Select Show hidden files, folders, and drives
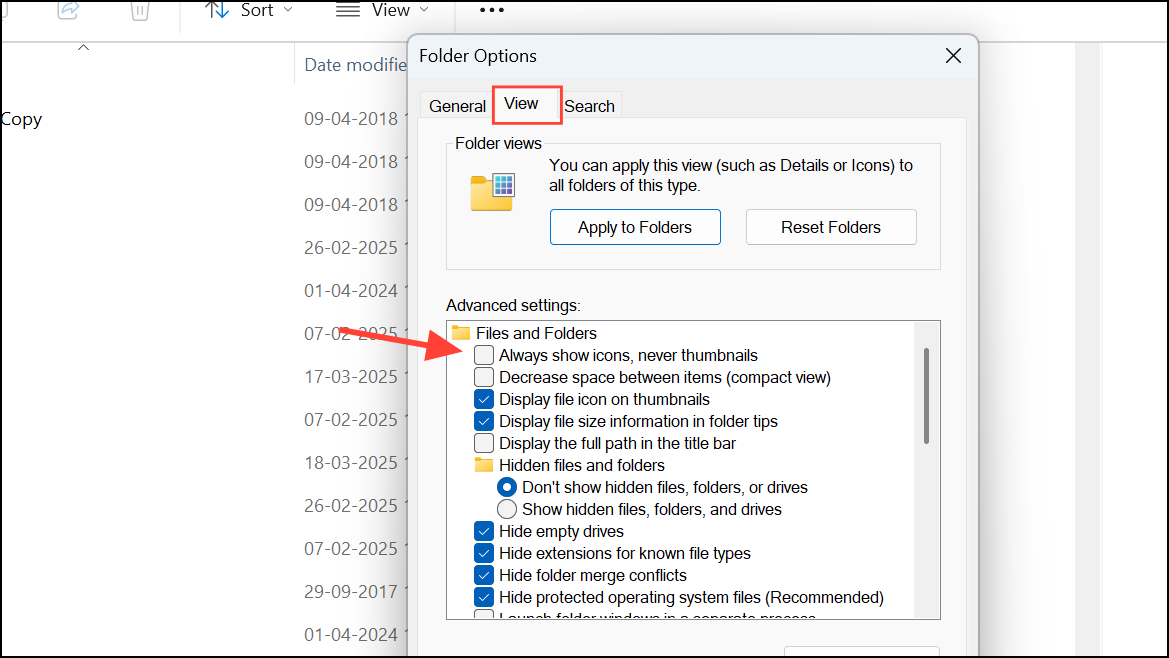Image resolution: width=1169 pixels, height=658 pixels. 507,509
